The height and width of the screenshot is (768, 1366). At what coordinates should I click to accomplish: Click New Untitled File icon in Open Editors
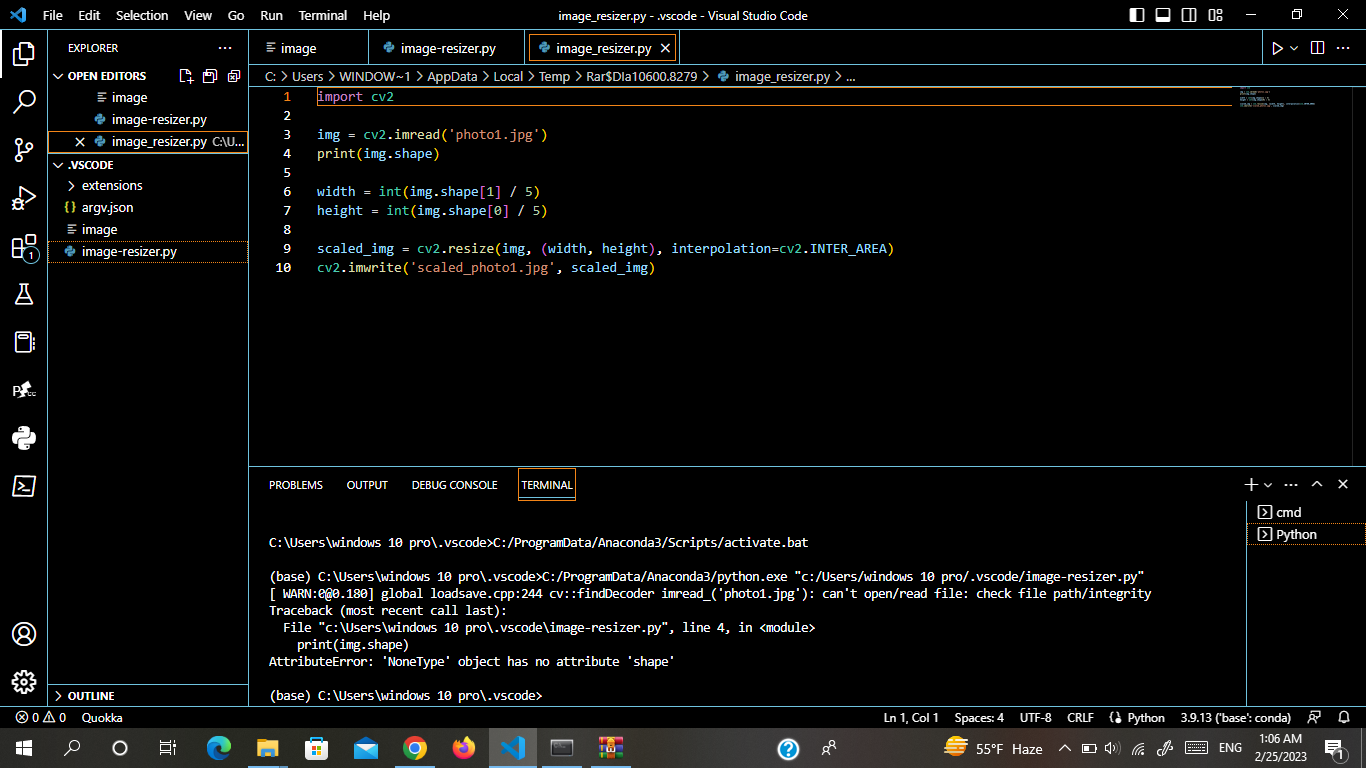(186, 76)
